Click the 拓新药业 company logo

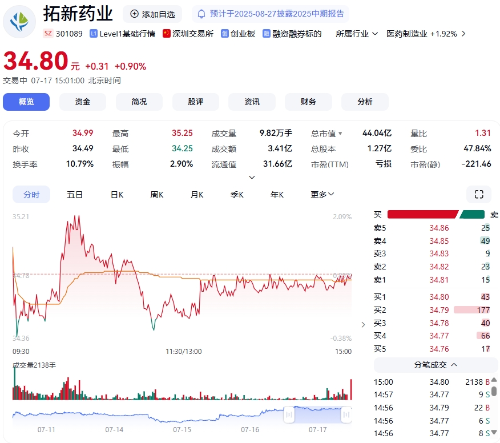coord(19,21)
